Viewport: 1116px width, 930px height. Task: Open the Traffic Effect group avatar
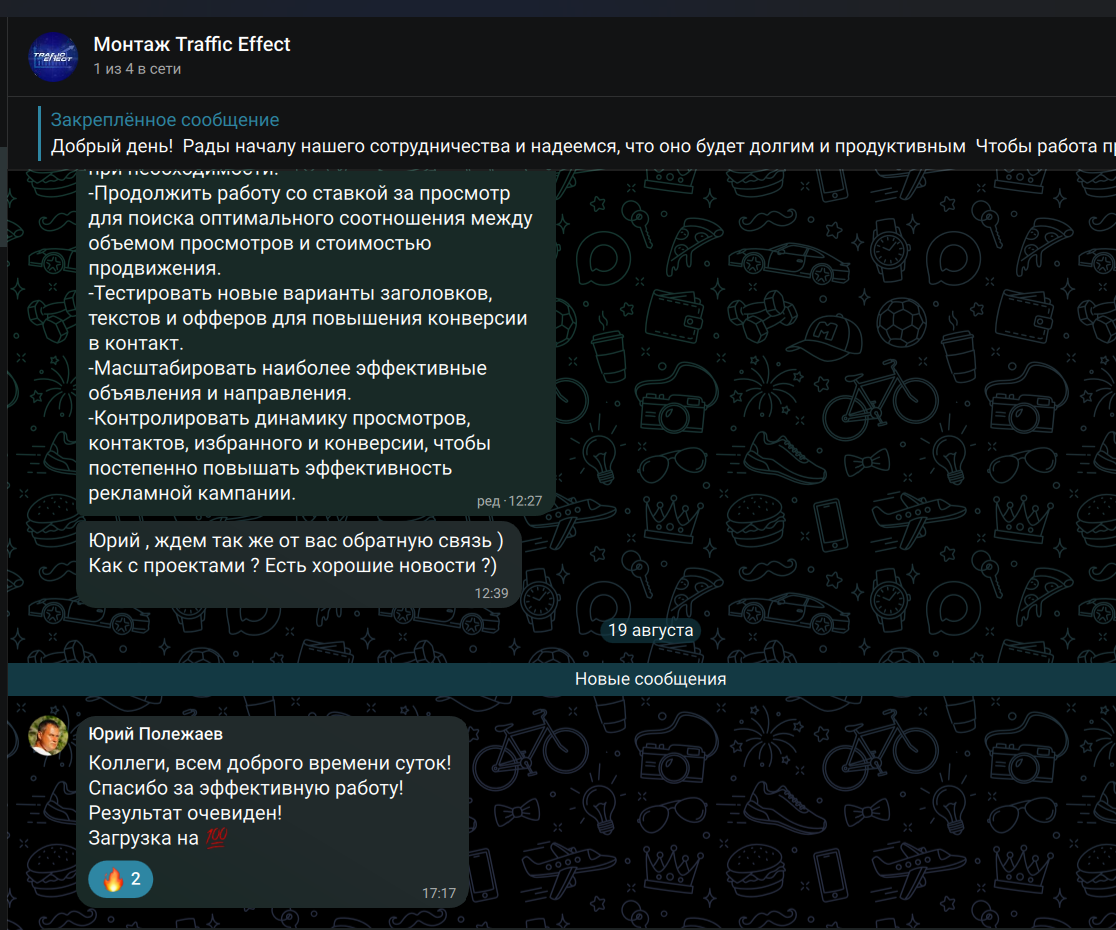(53, 57)
